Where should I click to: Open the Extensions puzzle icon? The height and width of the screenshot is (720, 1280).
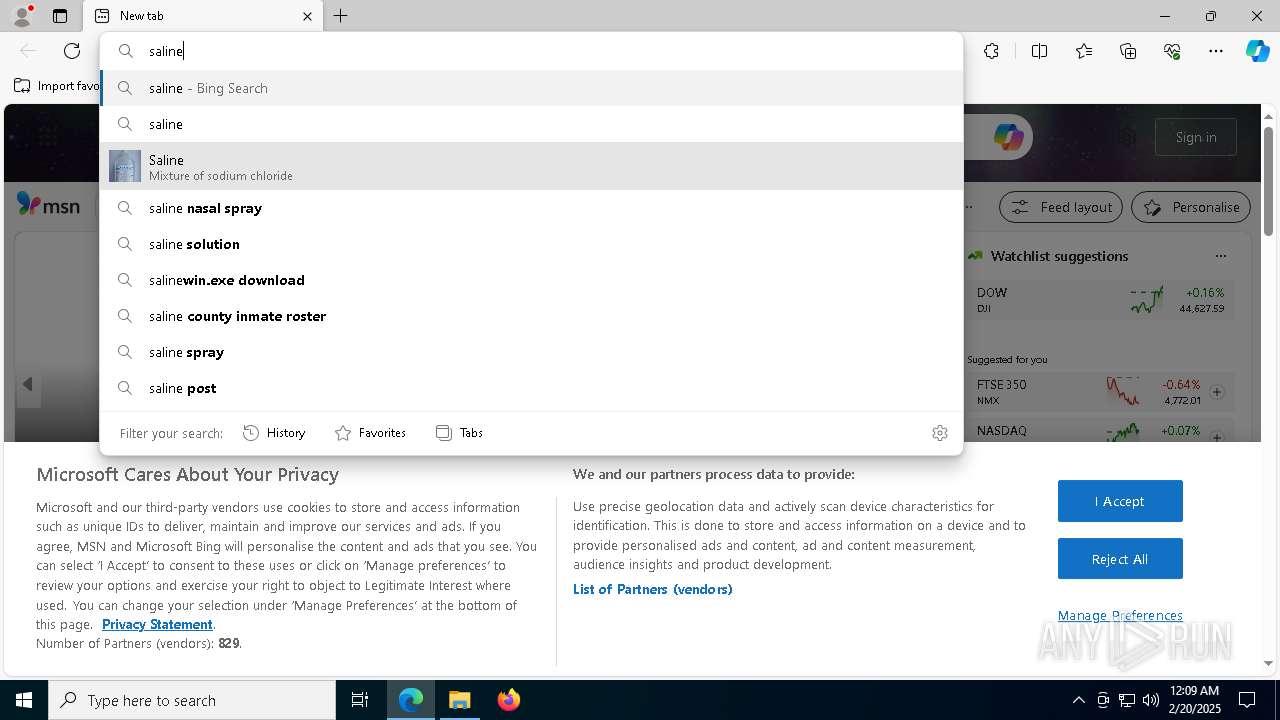991,51
